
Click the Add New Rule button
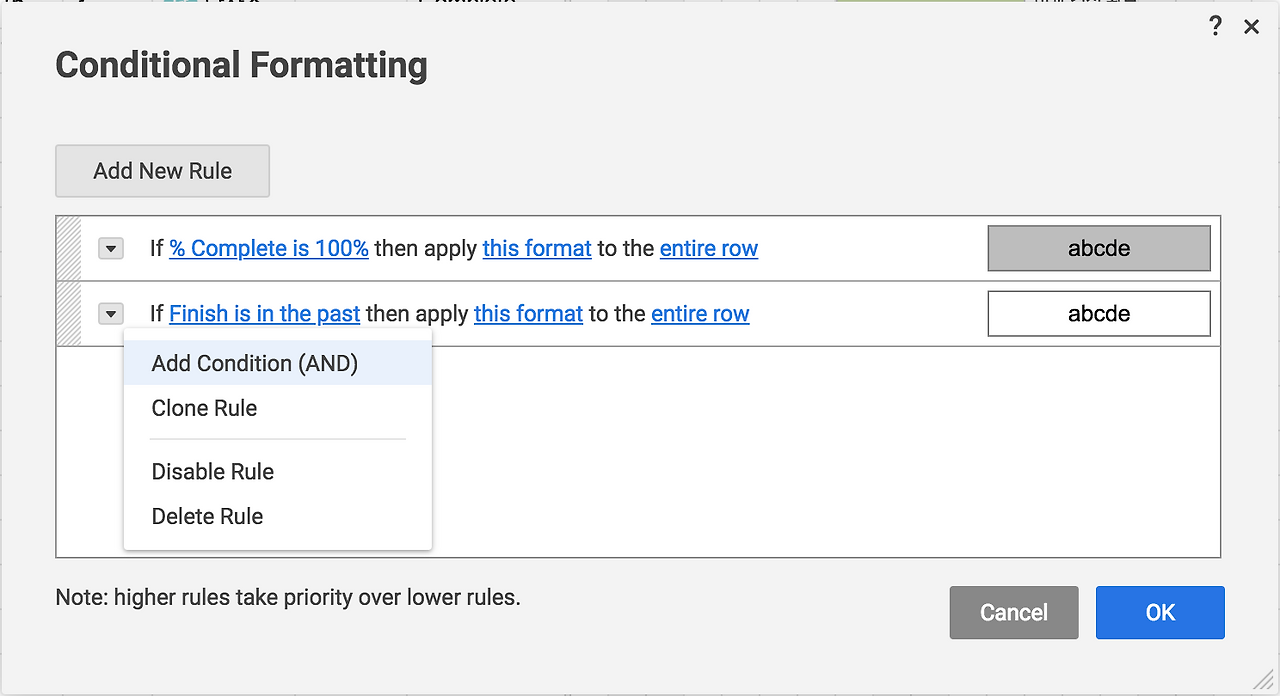162,171
